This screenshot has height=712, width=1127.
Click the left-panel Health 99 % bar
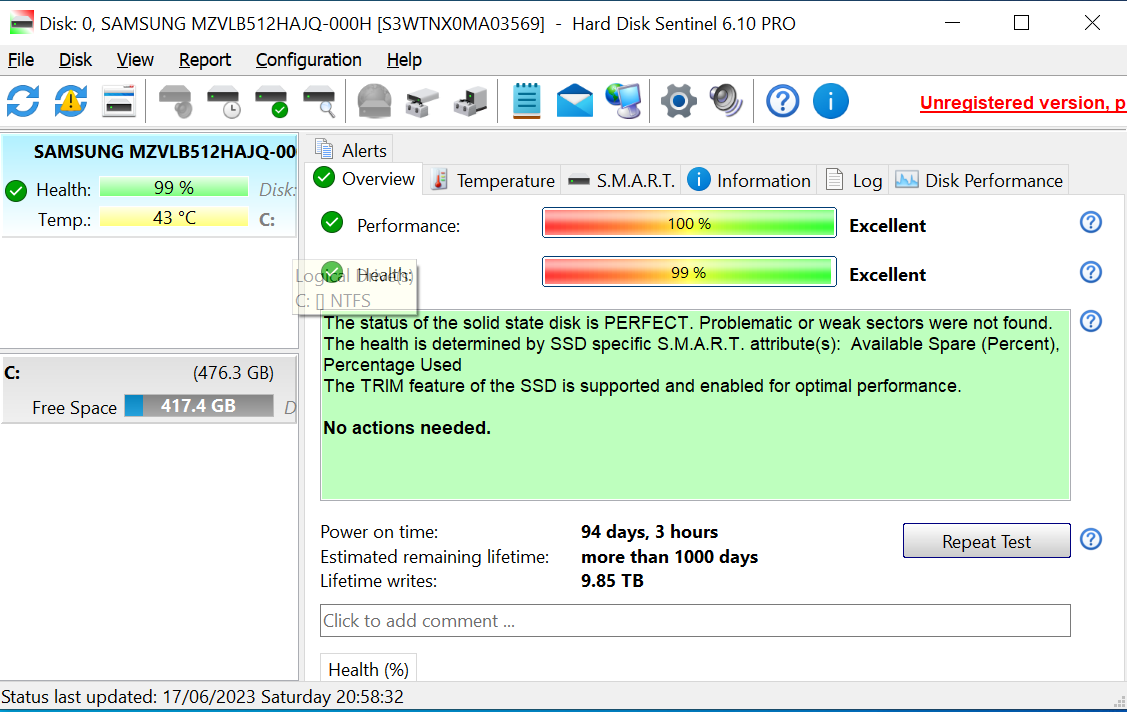coord(174,188)
